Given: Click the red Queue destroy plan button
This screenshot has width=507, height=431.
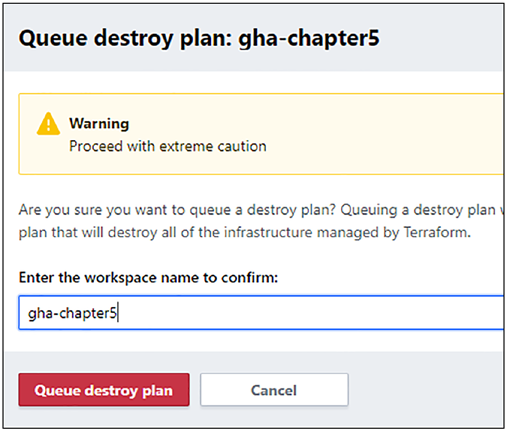Looking at the screenshot, I should 104,390.
